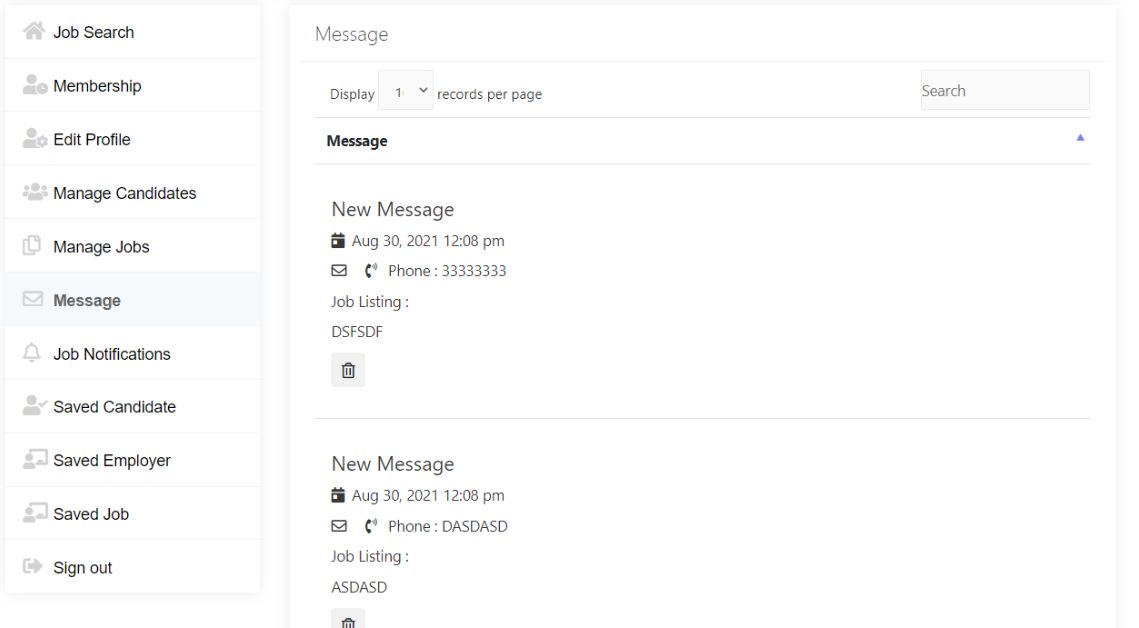This screenshot has width=1139, height=628.
Task: Click the calendar icon in first message
Action: point(338,241)
